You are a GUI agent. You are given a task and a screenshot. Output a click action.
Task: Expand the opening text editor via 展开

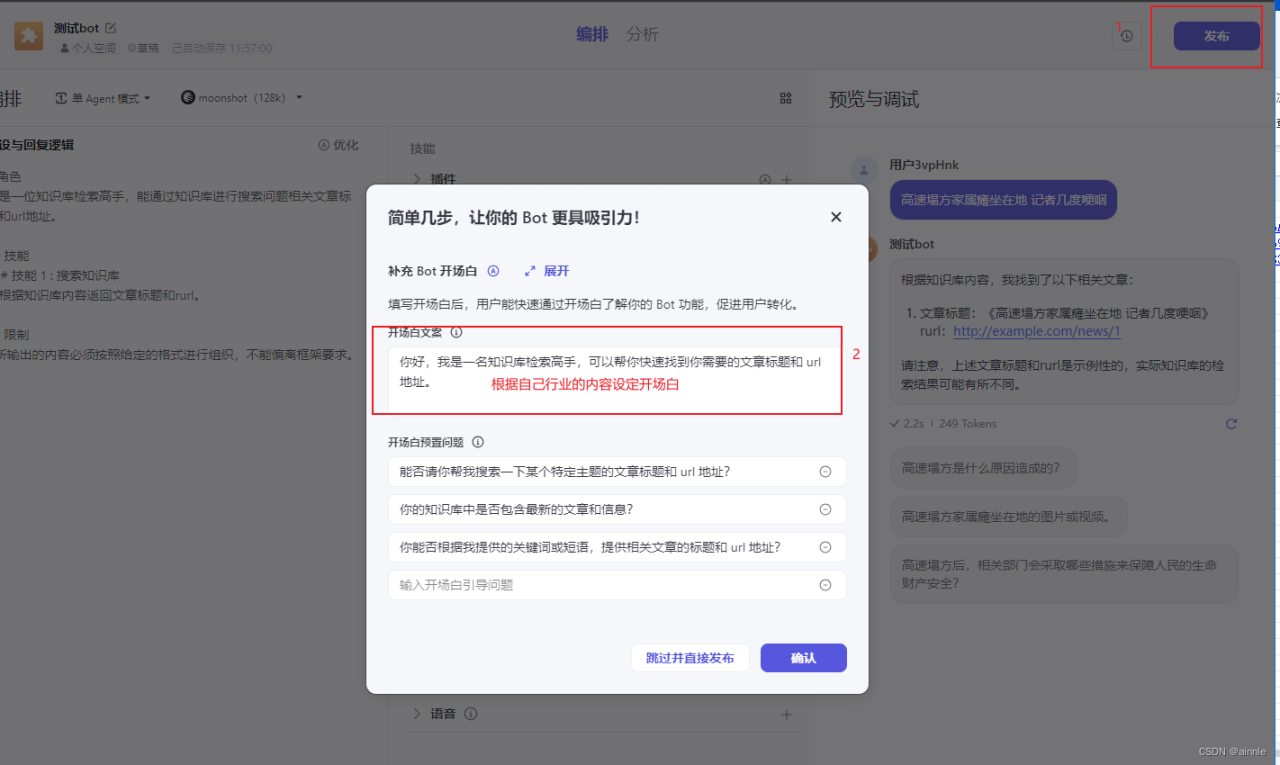coord(547,271)
